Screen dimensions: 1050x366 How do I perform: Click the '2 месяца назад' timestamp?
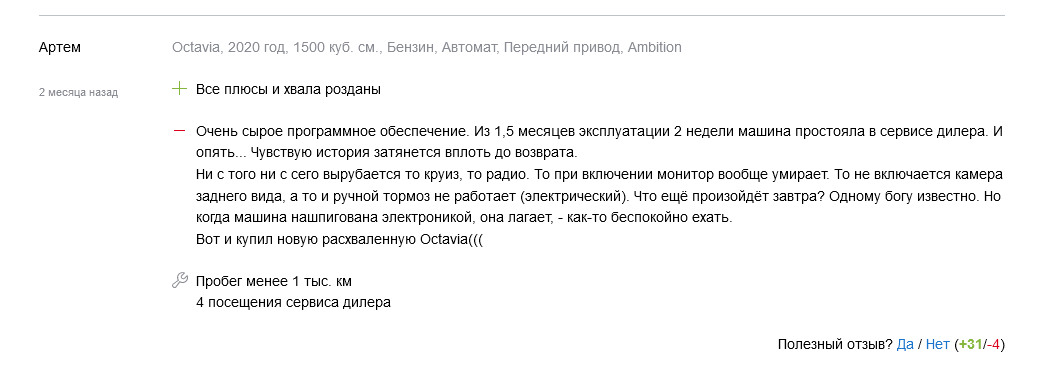click(78, 93)
